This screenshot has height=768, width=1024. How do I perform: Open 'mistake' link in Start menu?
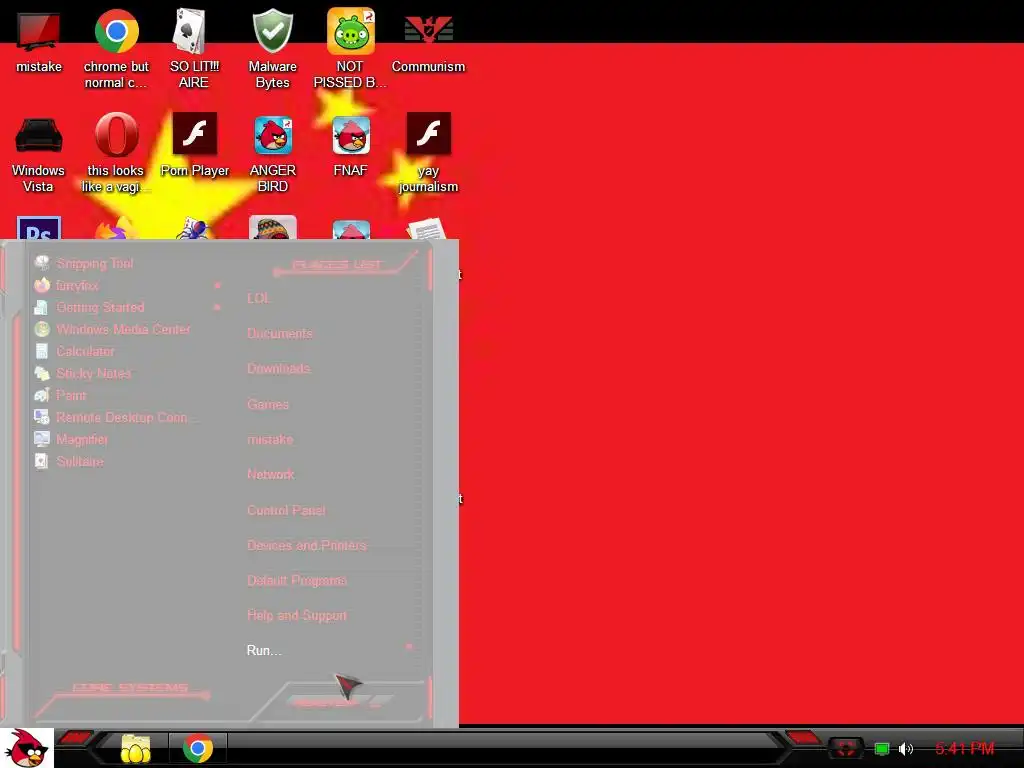[270, 440]
